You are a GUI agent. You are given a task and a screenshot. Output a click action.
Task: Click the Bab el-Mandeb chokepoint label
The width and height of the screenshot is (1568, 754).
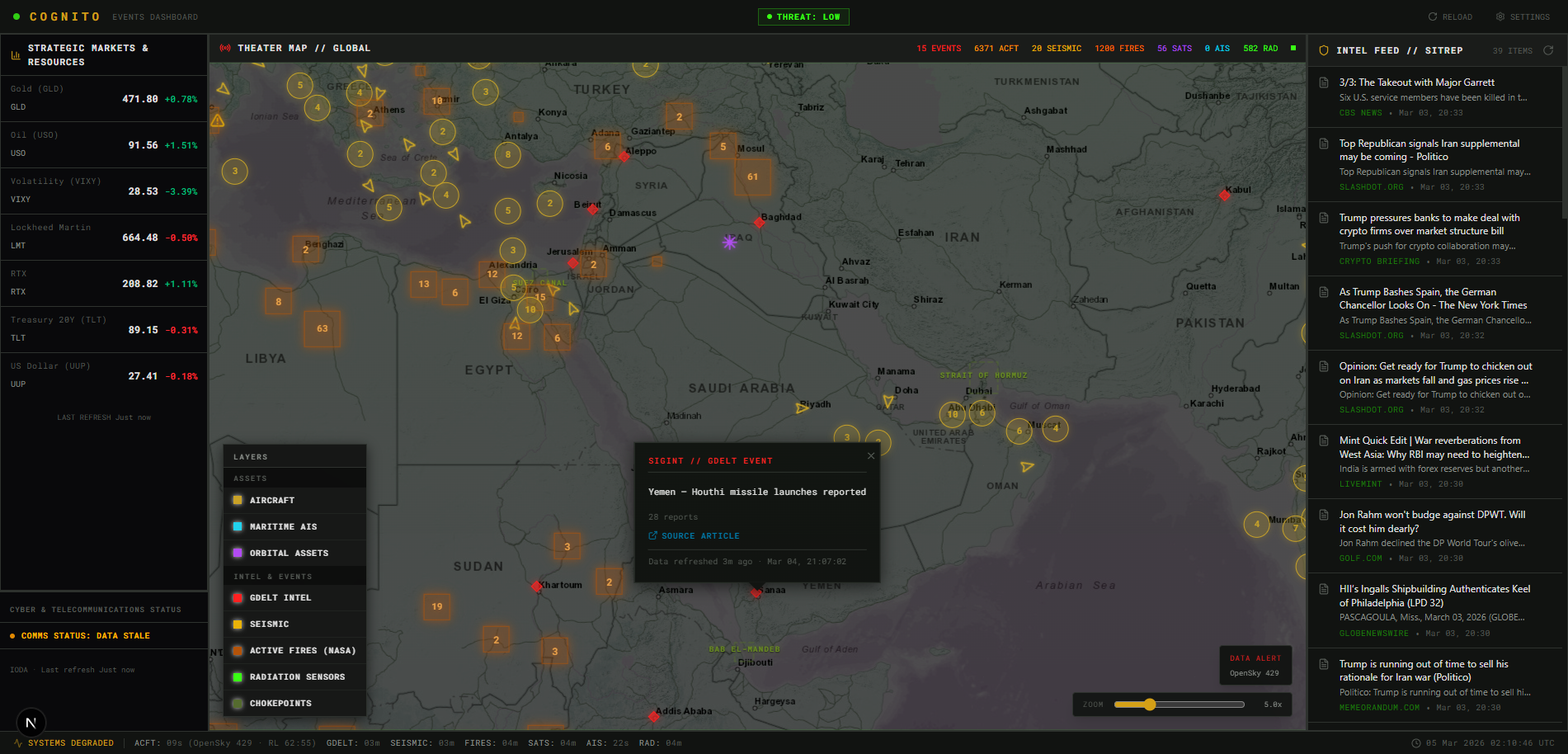tap(744, 649)
